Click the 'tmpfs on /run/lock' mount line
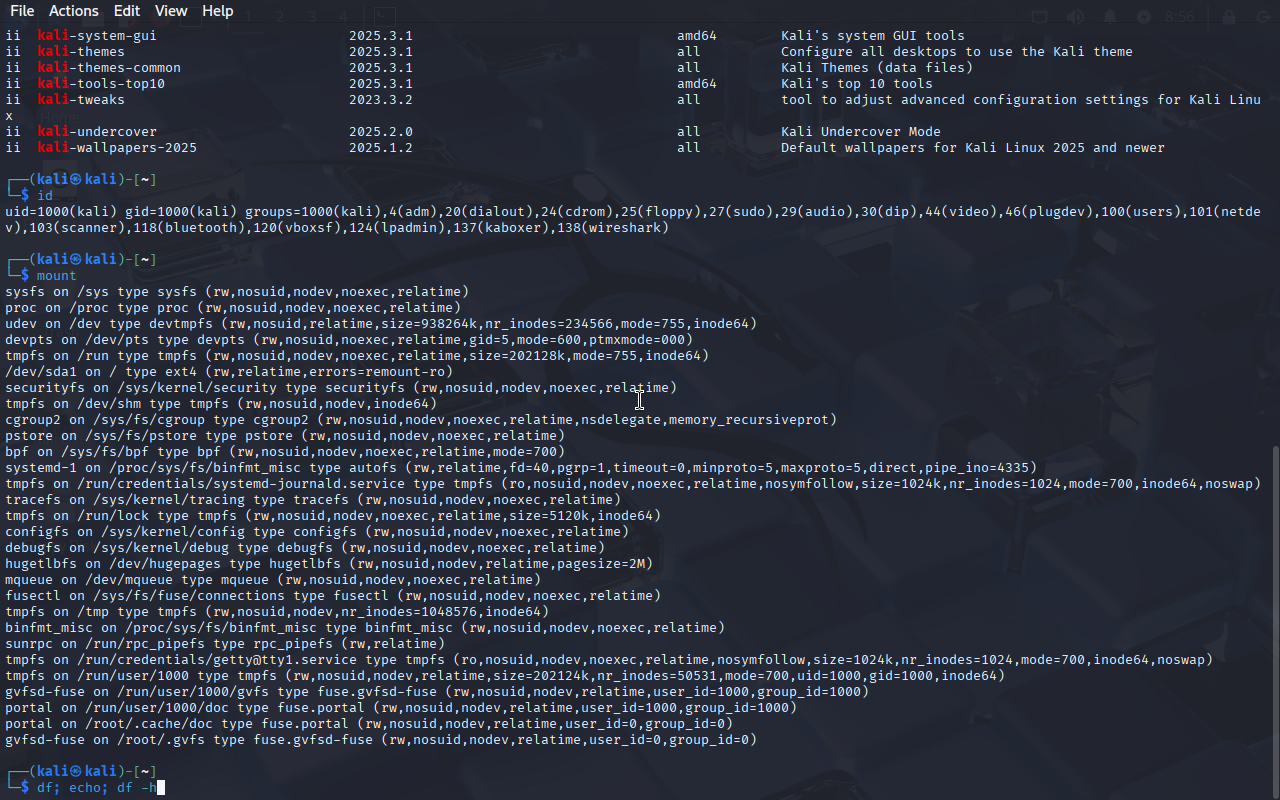Screen dimensions: 1280x800 333,516
